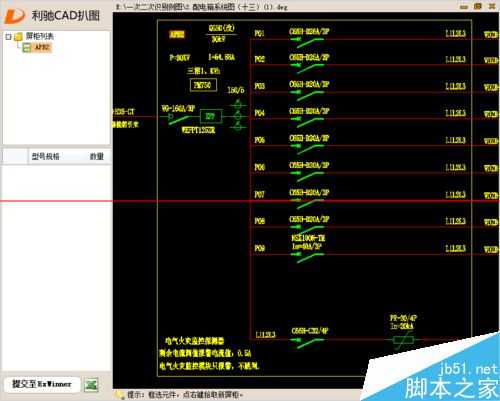Close the CAD扒图 window
Screen dimensions: 500x401
(x=492, y=6)
